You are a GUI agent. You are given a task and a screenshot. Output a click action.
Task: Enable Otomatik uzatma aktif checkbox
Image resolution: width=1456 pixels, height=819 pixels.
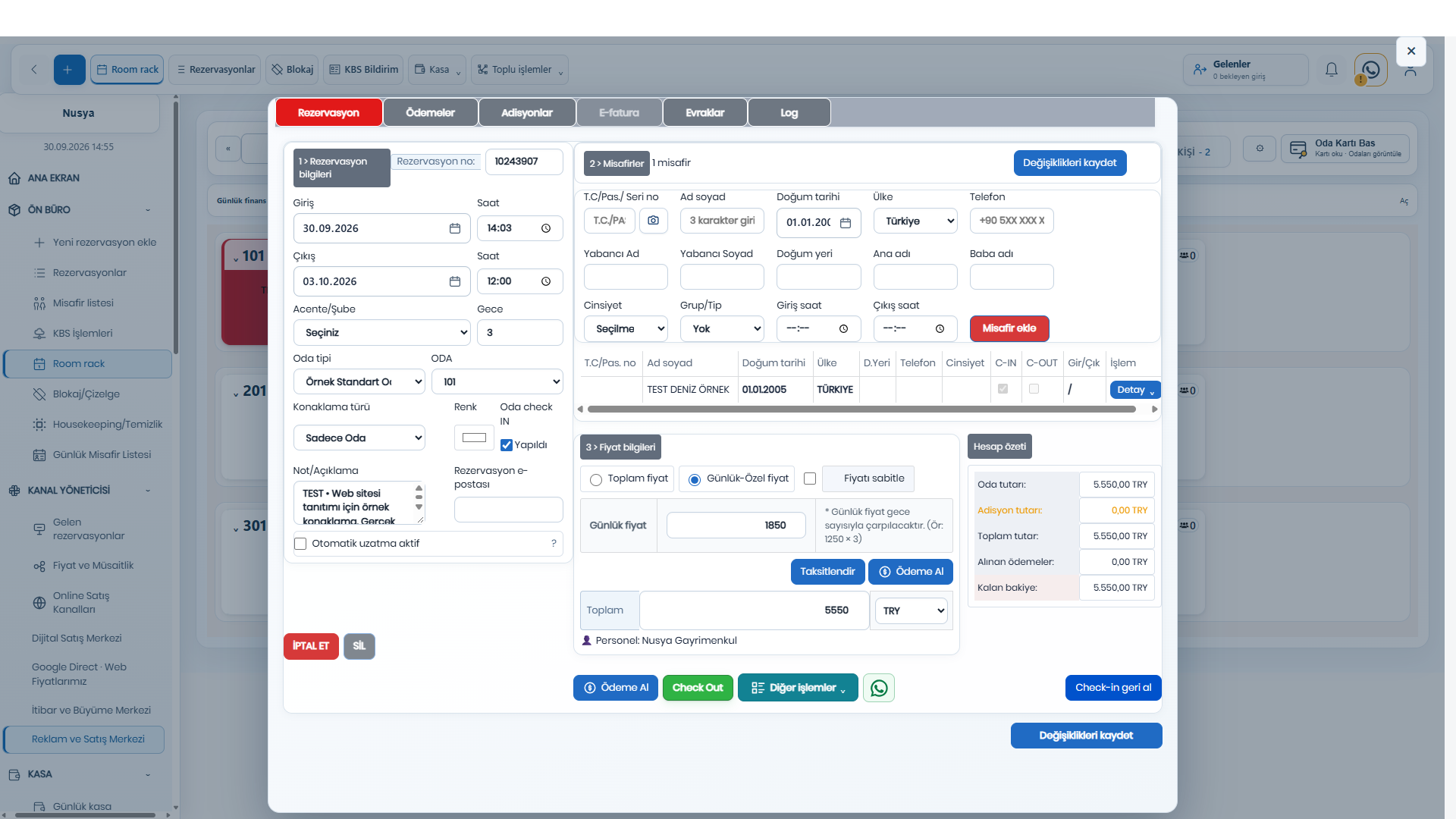click(x=300, y=544)
